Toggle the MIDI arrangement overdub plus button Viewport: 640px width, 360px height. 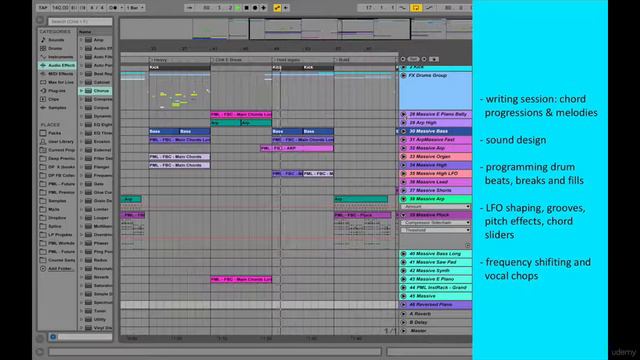pos(263,8)
